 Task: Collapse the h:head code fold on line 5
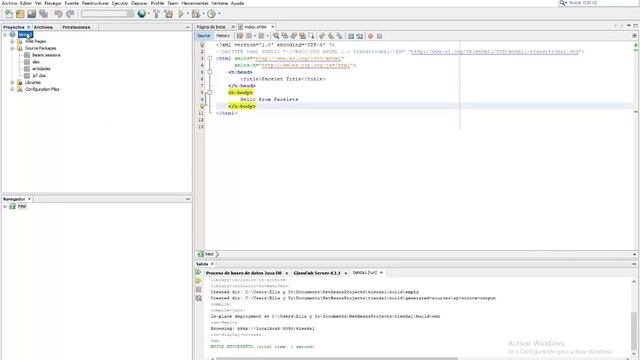pos(209,72)
